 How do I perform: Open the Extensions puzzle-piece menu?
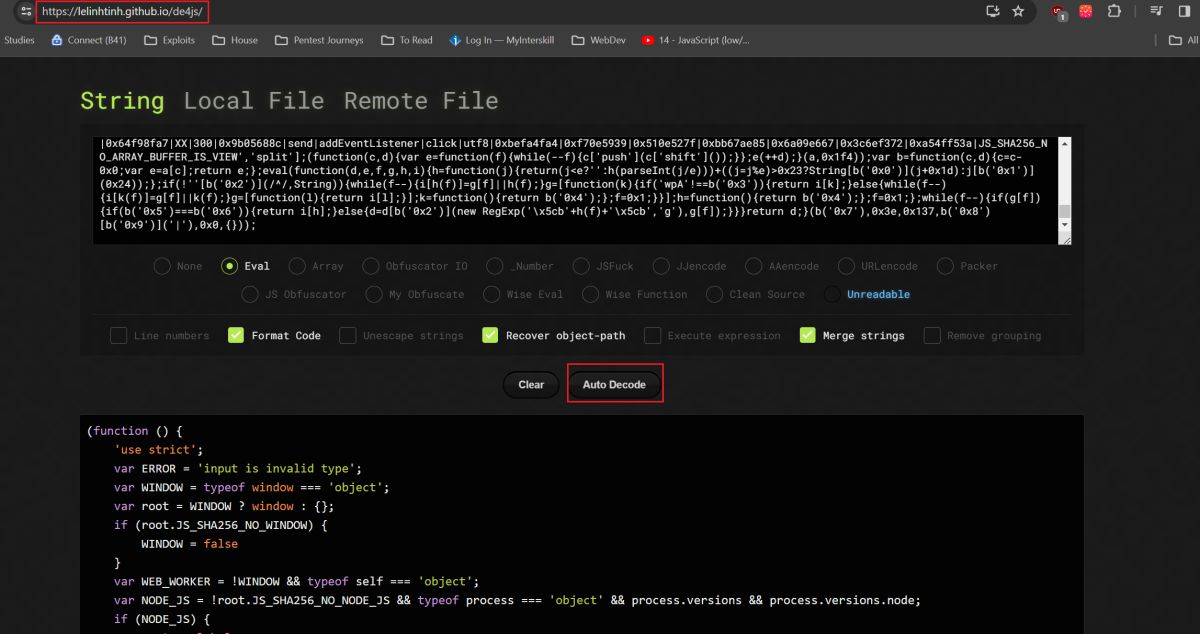click(x=1114, y=12)
